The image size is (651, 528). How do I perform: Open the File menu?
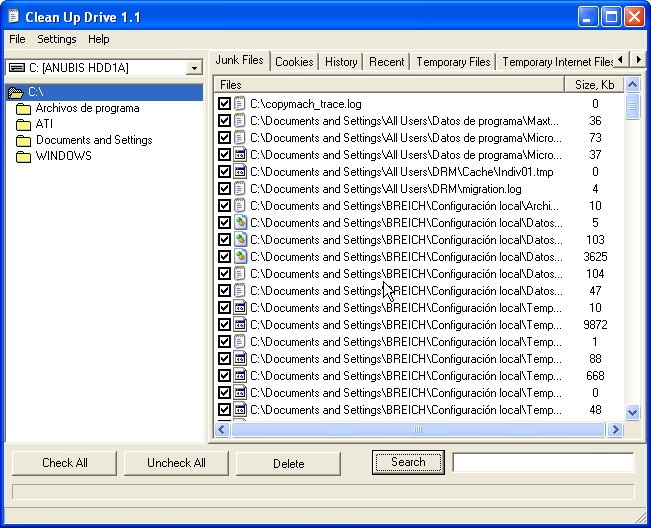17,39
